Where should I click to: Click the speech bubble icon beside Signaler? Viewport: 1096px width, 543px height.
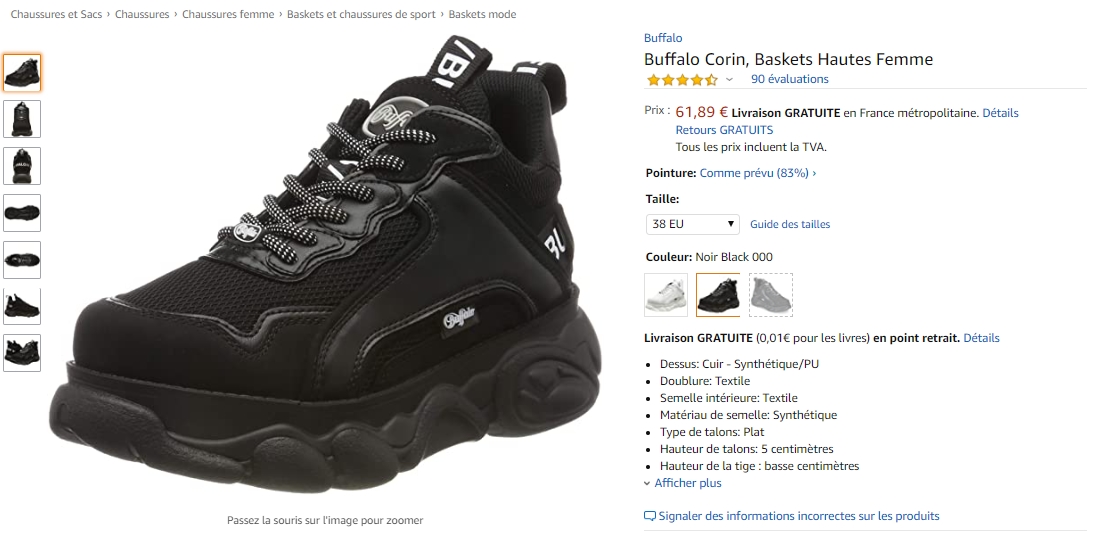coord(649,516)
